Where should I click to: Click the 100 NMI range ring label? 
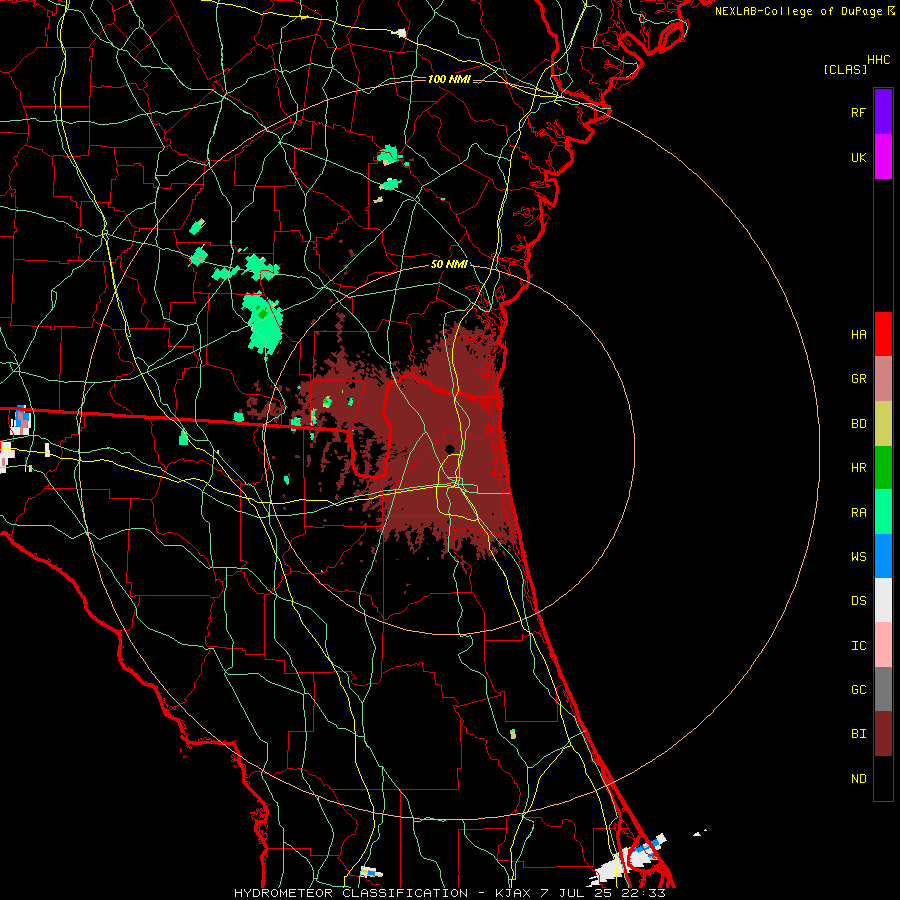pyautogui.click(x=449, y=79)
